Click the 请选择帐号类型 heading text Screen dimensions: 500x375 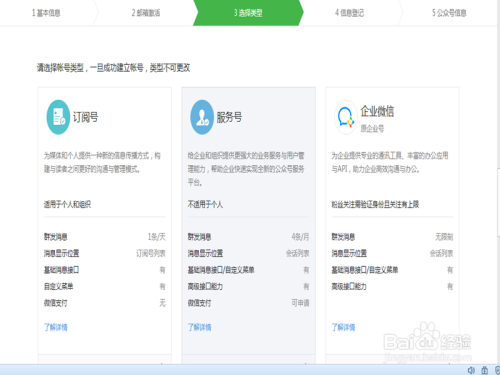[x=114, y=68]
